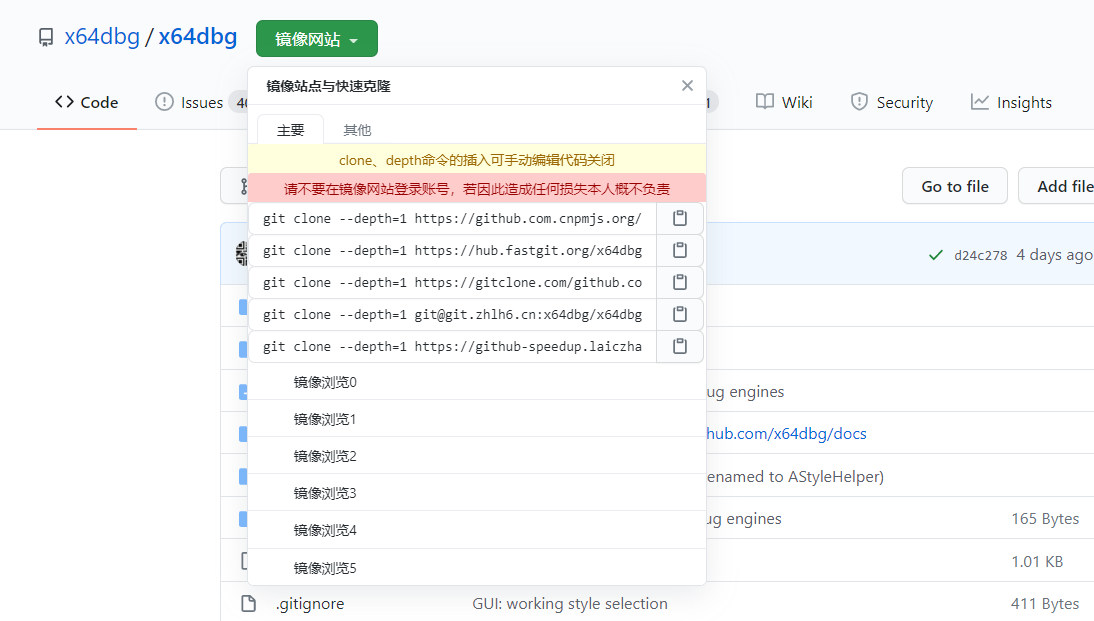
Task: Click the '4 days ago' timestamp
Action: [1054, 255]
